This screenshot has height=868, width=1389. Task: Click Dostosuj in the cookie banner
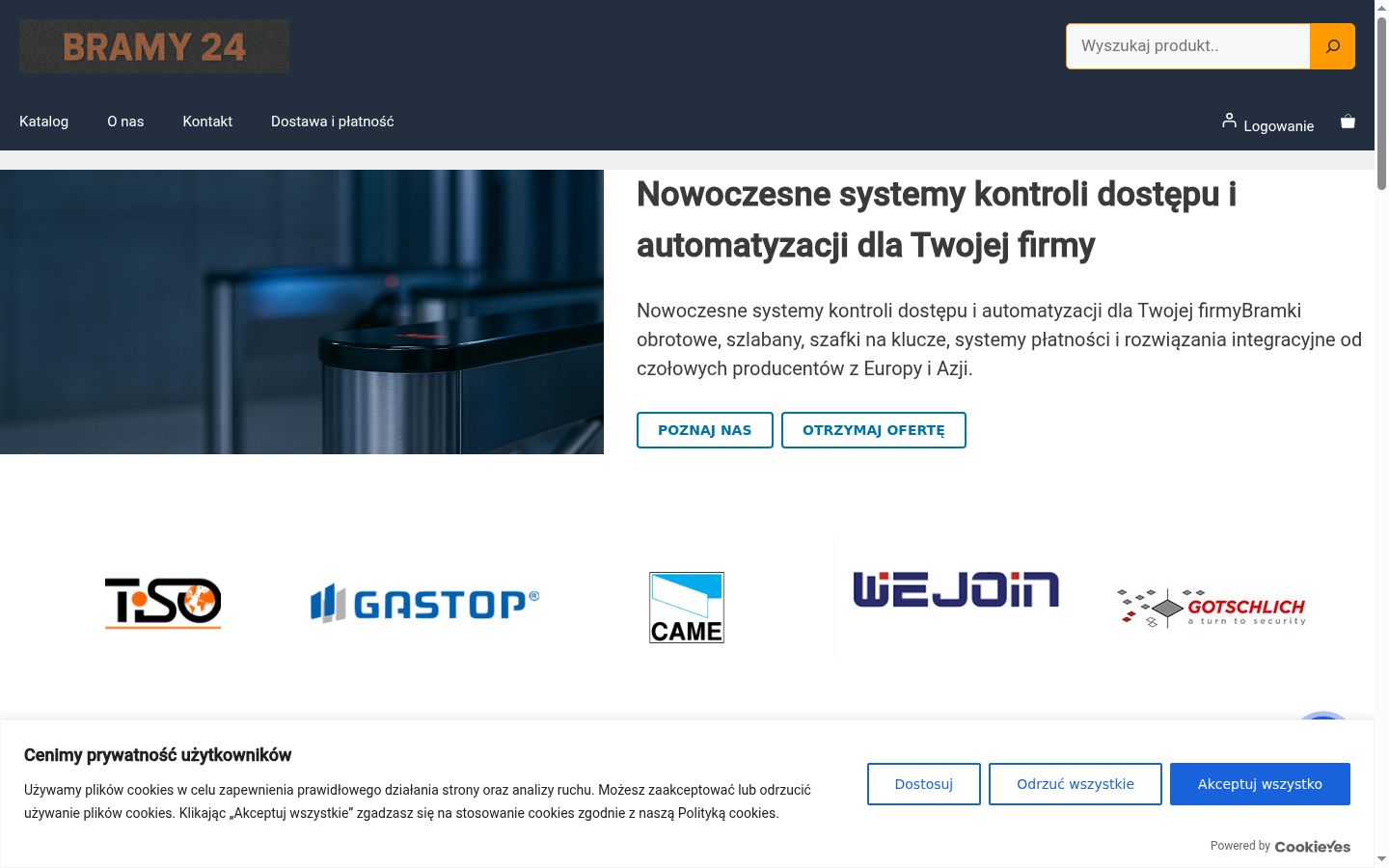(924, 784)
